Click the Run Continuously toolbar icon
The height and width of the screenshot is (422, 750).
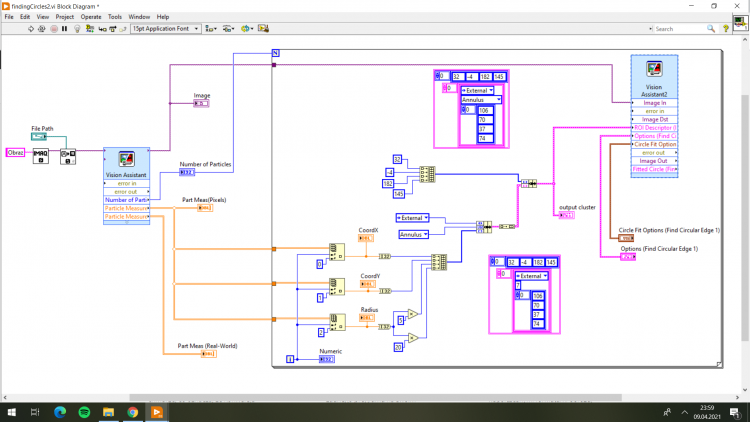point(42,29)
